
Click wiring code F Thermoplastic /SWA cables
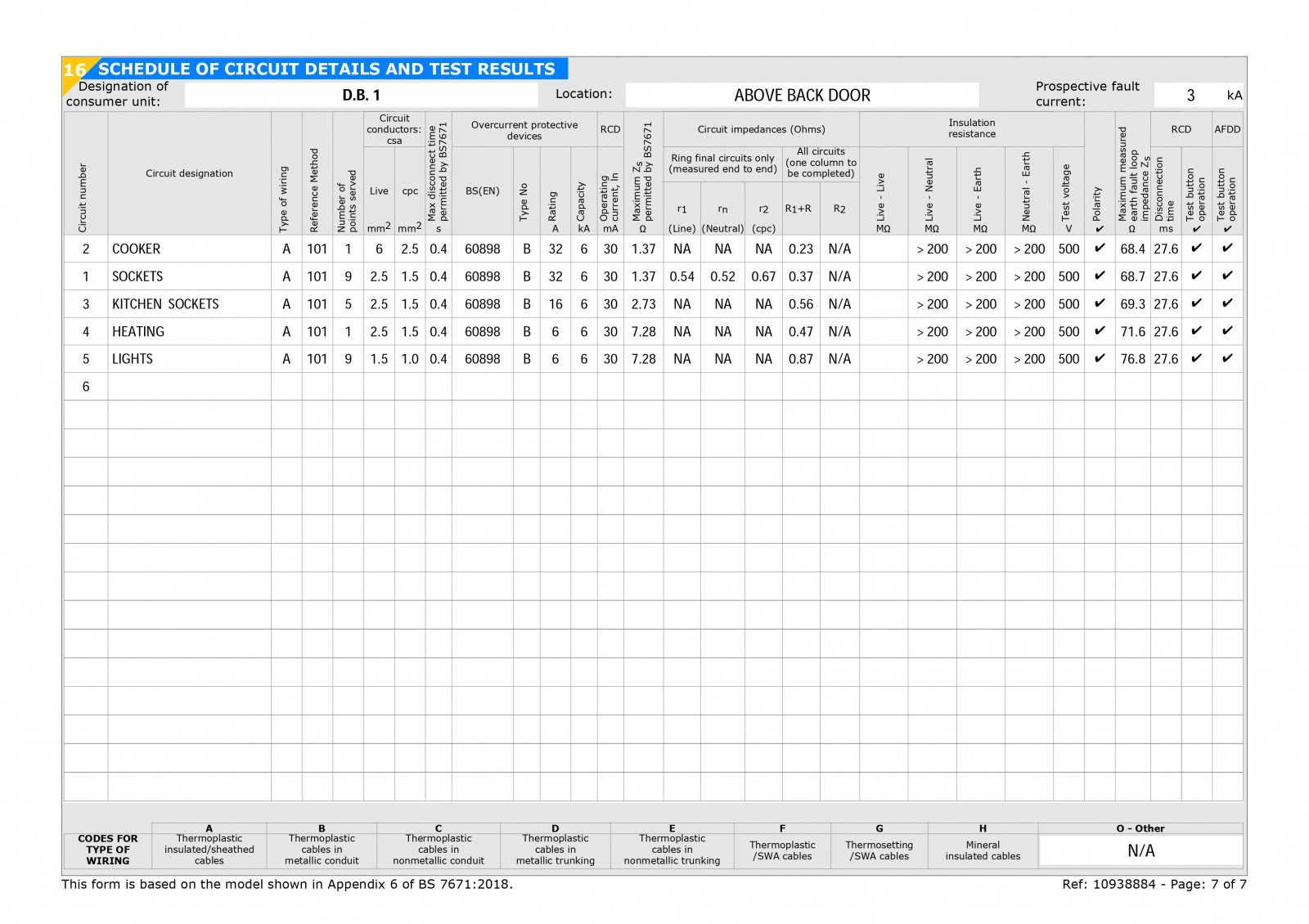click(782, 846)
